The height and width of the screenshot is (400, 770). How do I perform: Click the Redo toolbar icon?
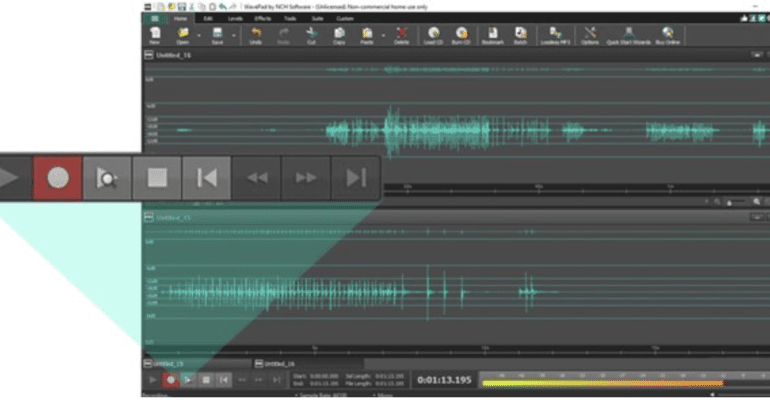pos(283,36)
